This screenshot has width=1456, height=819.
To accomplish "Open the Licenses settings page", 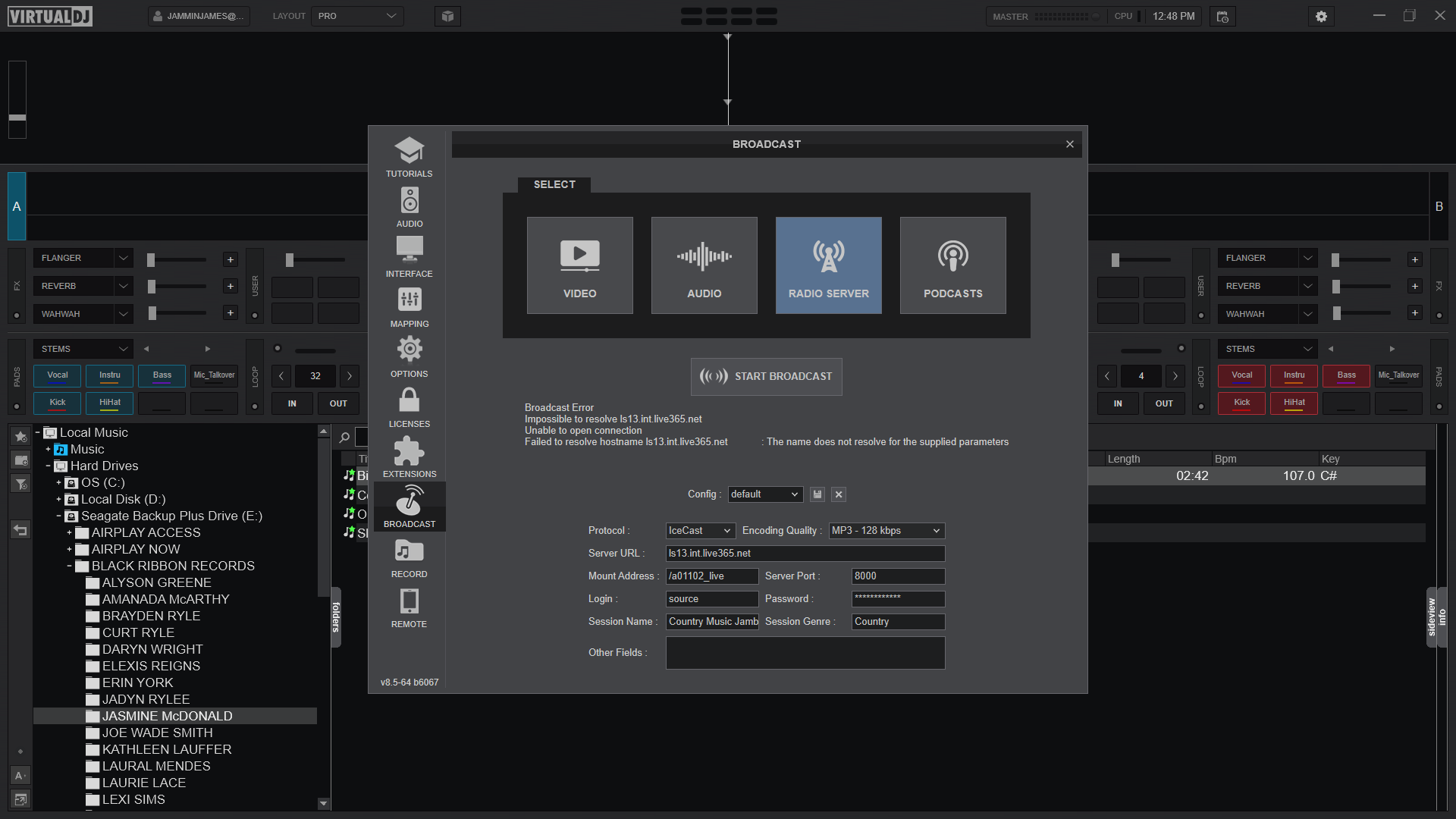I will (409, 407).
